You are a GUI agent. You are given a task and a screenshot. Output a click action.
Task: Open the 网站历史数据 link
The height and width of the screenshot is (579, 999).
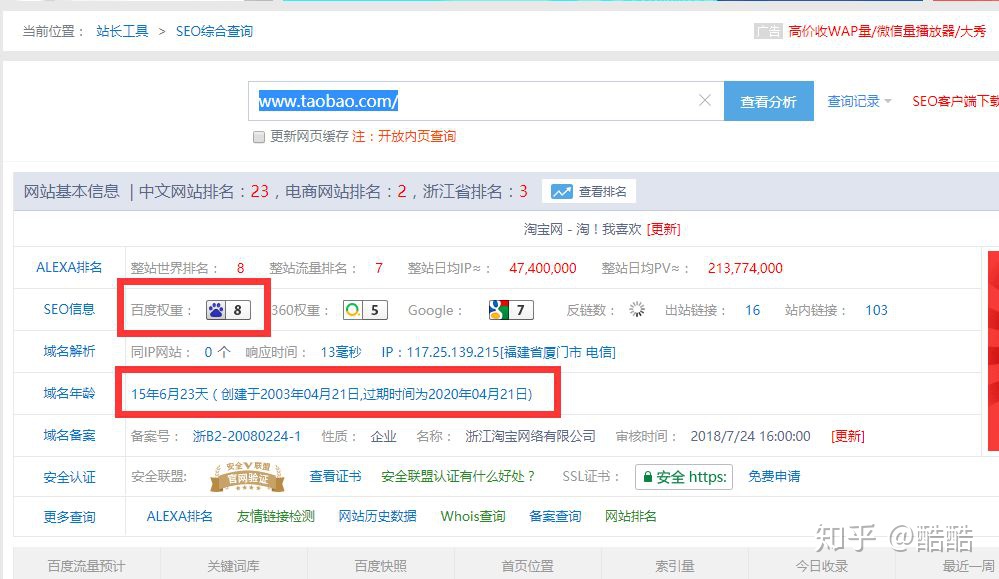[x=377, y=516]
